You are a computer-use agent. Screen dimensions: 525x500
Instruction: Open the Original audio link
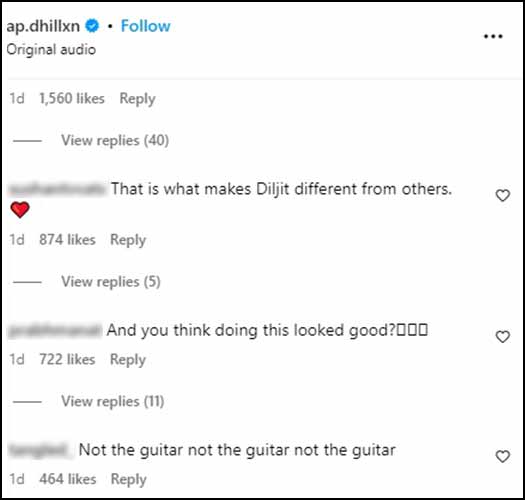51,50
